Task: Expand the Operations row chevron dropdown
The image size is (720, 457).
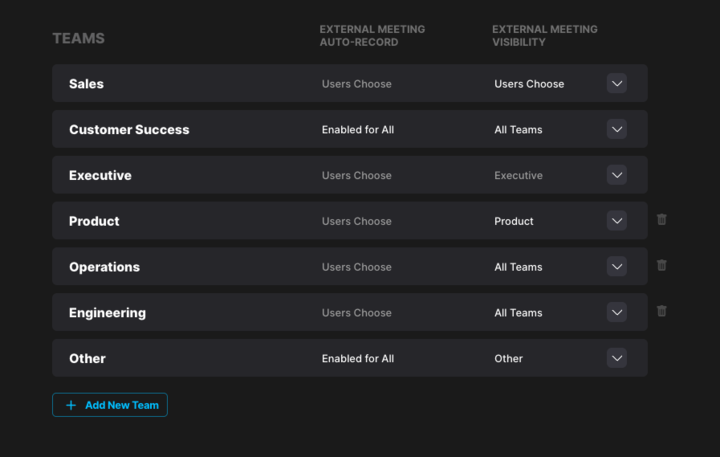Action: [x=617, y=266]
